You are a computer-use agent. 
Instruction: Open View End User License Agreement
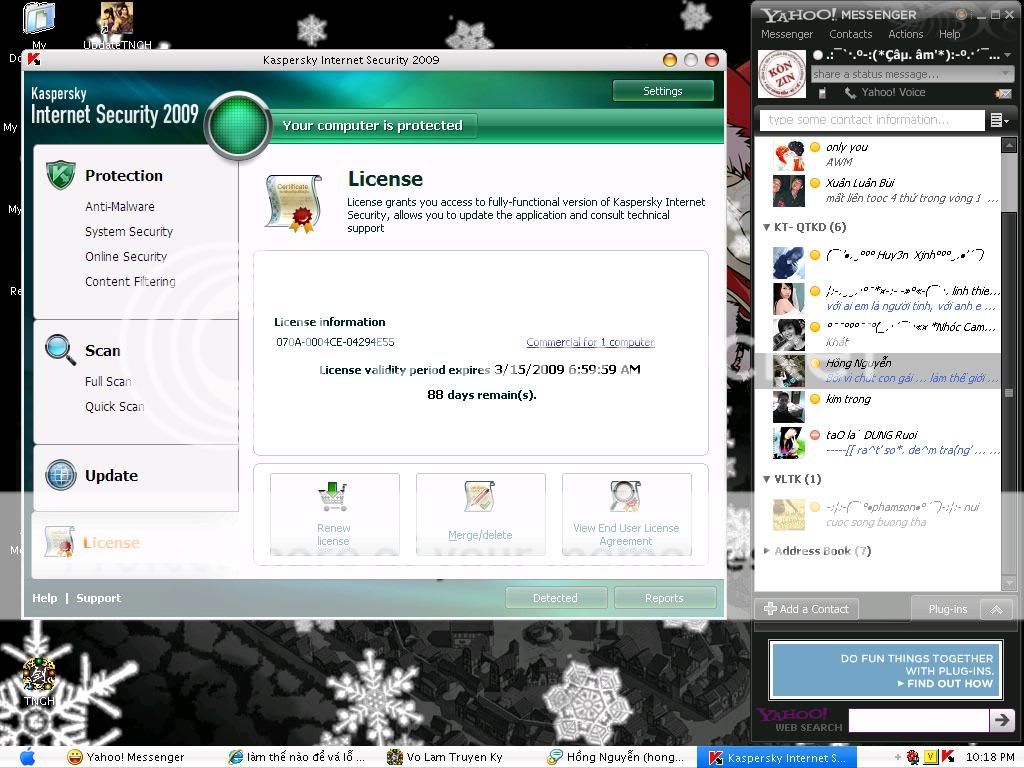(x=626, y=515)
